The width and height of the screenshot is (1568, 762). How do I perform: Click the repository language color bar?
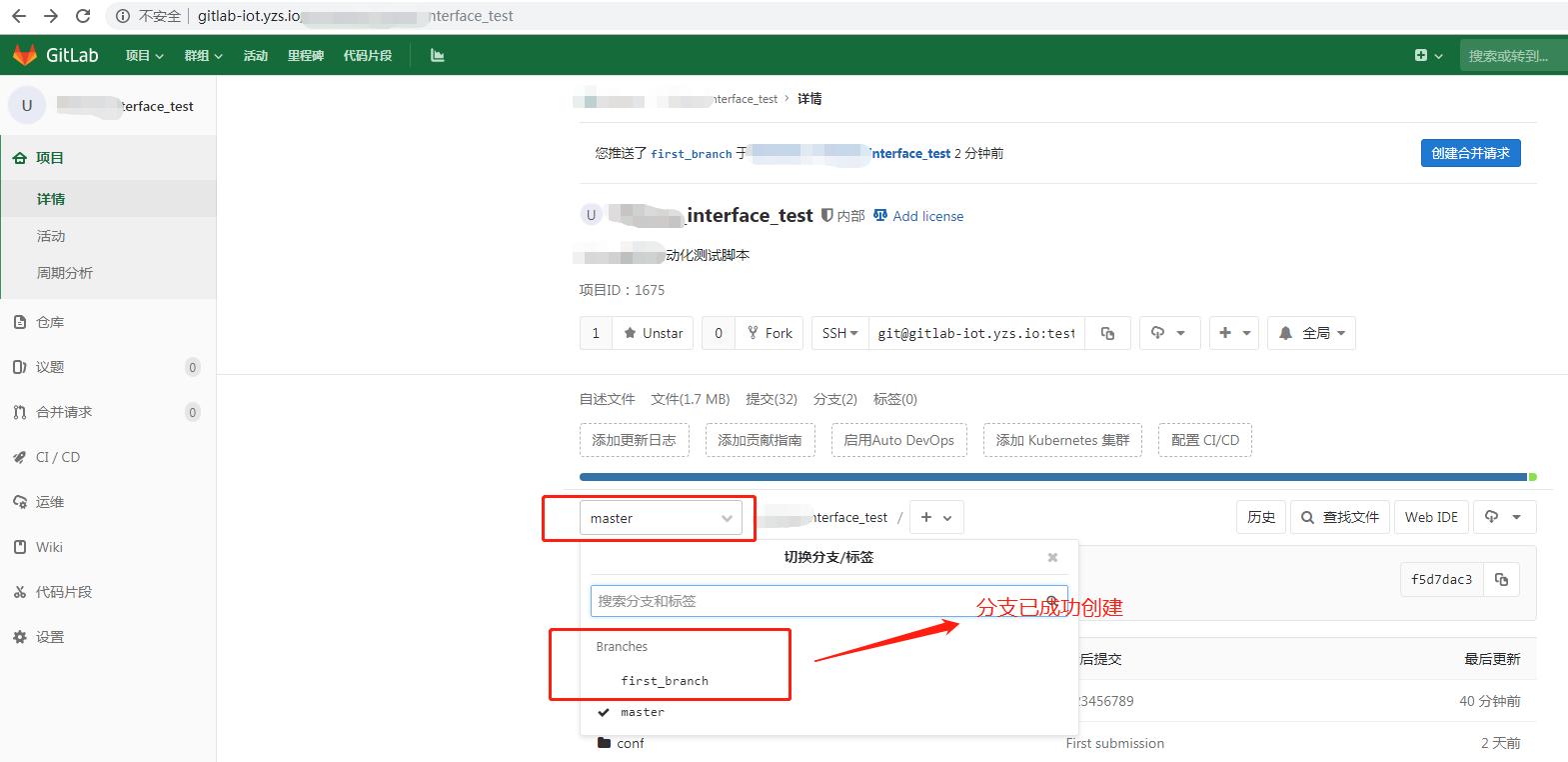click(x=1052, y=477)
